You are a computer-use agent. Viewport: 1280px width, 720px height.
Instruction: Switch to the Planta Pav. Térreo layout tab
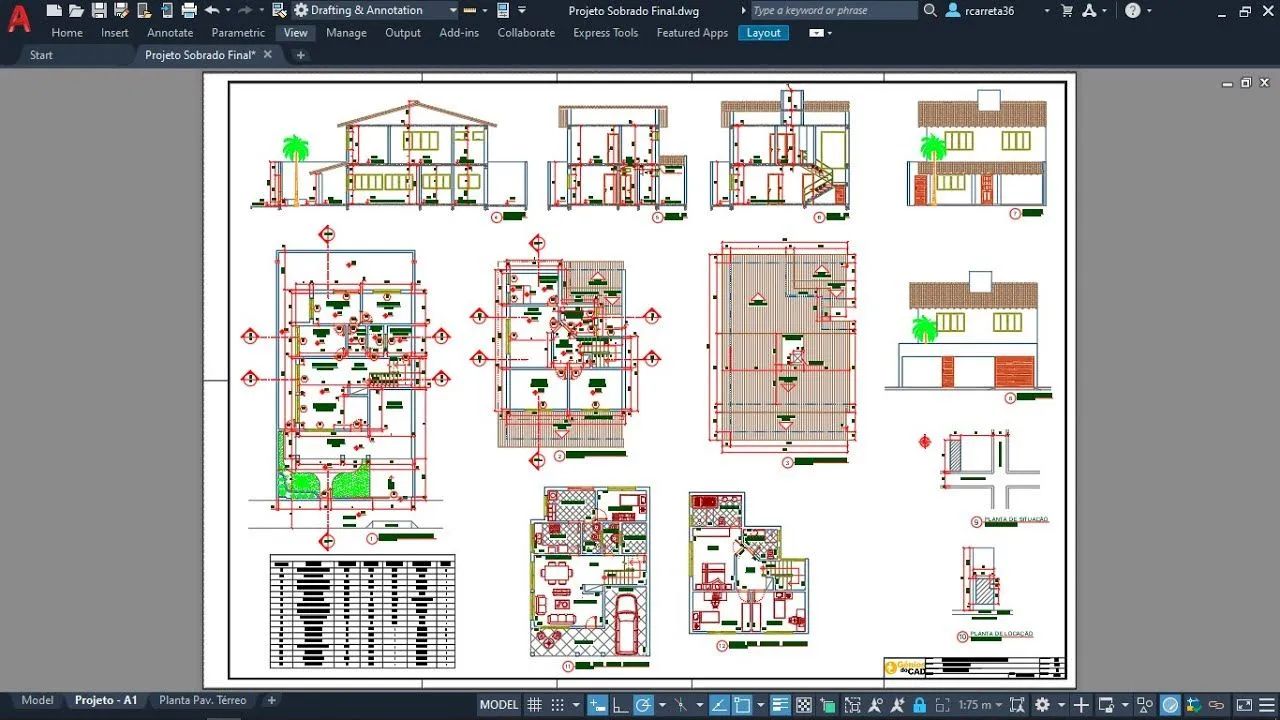[203, 700]
